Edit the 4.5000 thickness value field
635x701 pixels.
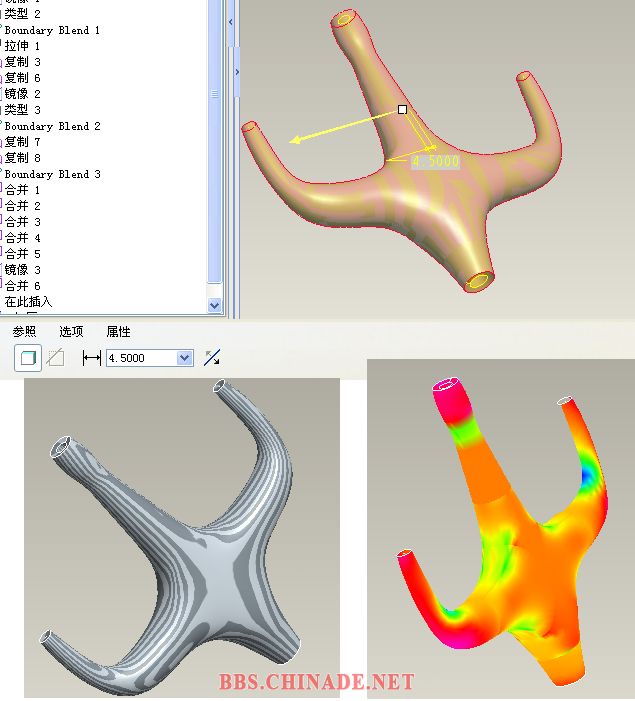(x=142, y=358)
